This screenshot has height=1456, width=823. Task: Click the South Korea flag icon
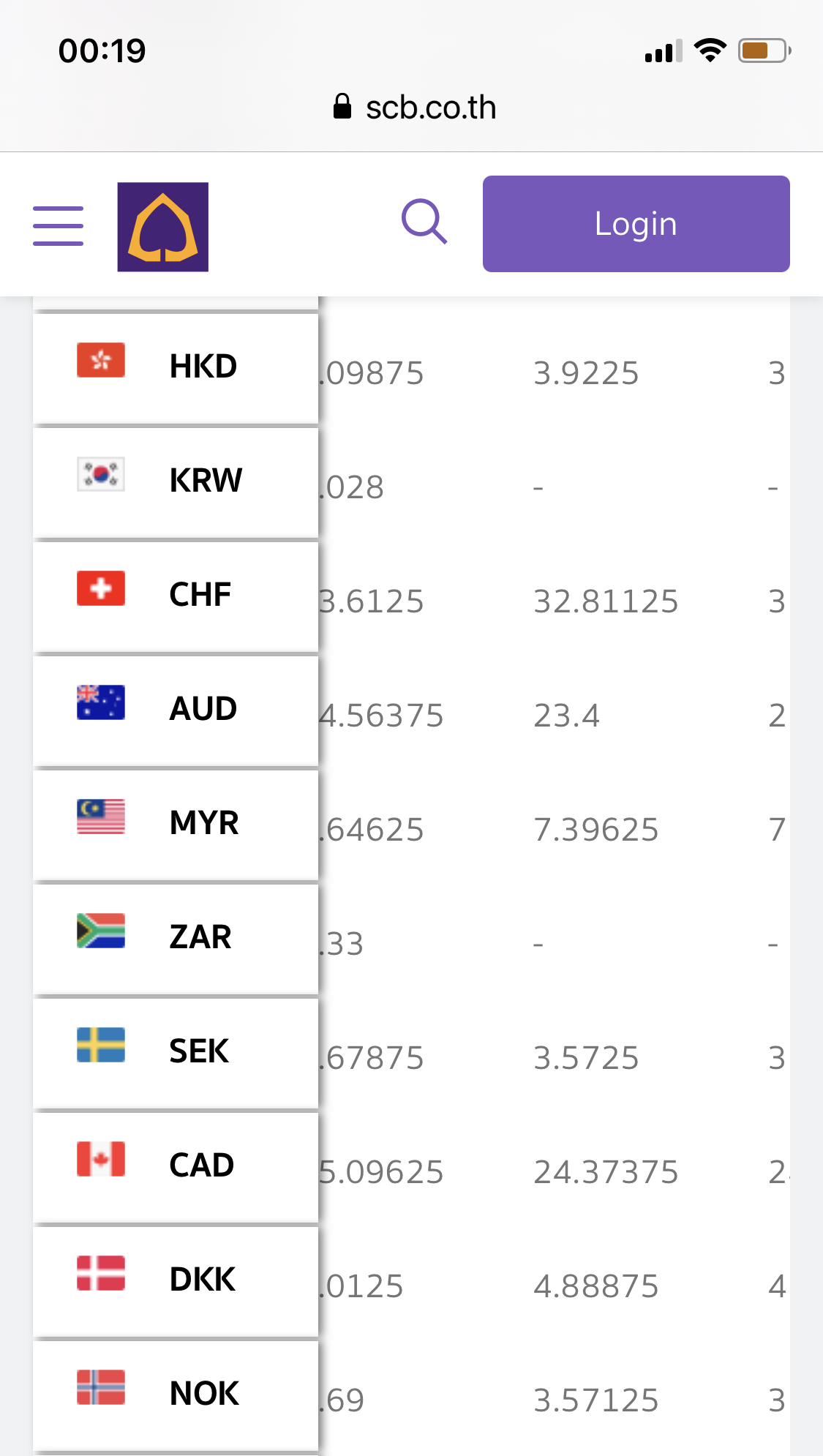[x=101, y=474]
